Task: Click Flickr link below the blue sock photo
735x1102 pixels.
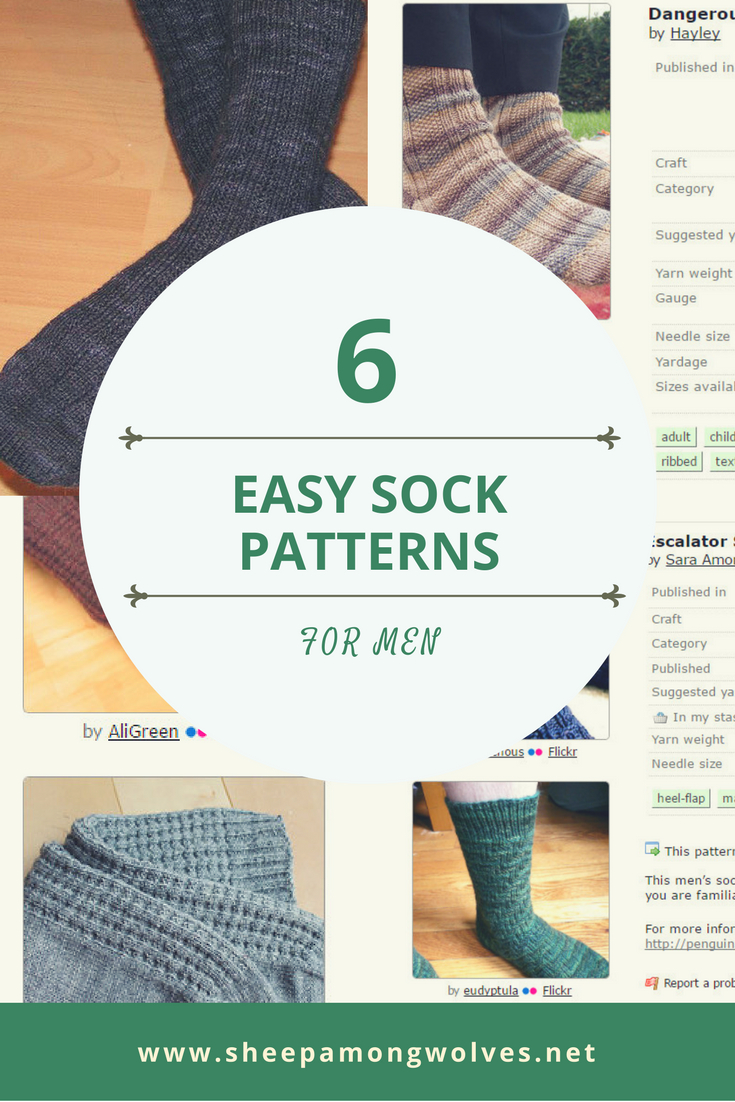Action: click(x=562, y=751)
